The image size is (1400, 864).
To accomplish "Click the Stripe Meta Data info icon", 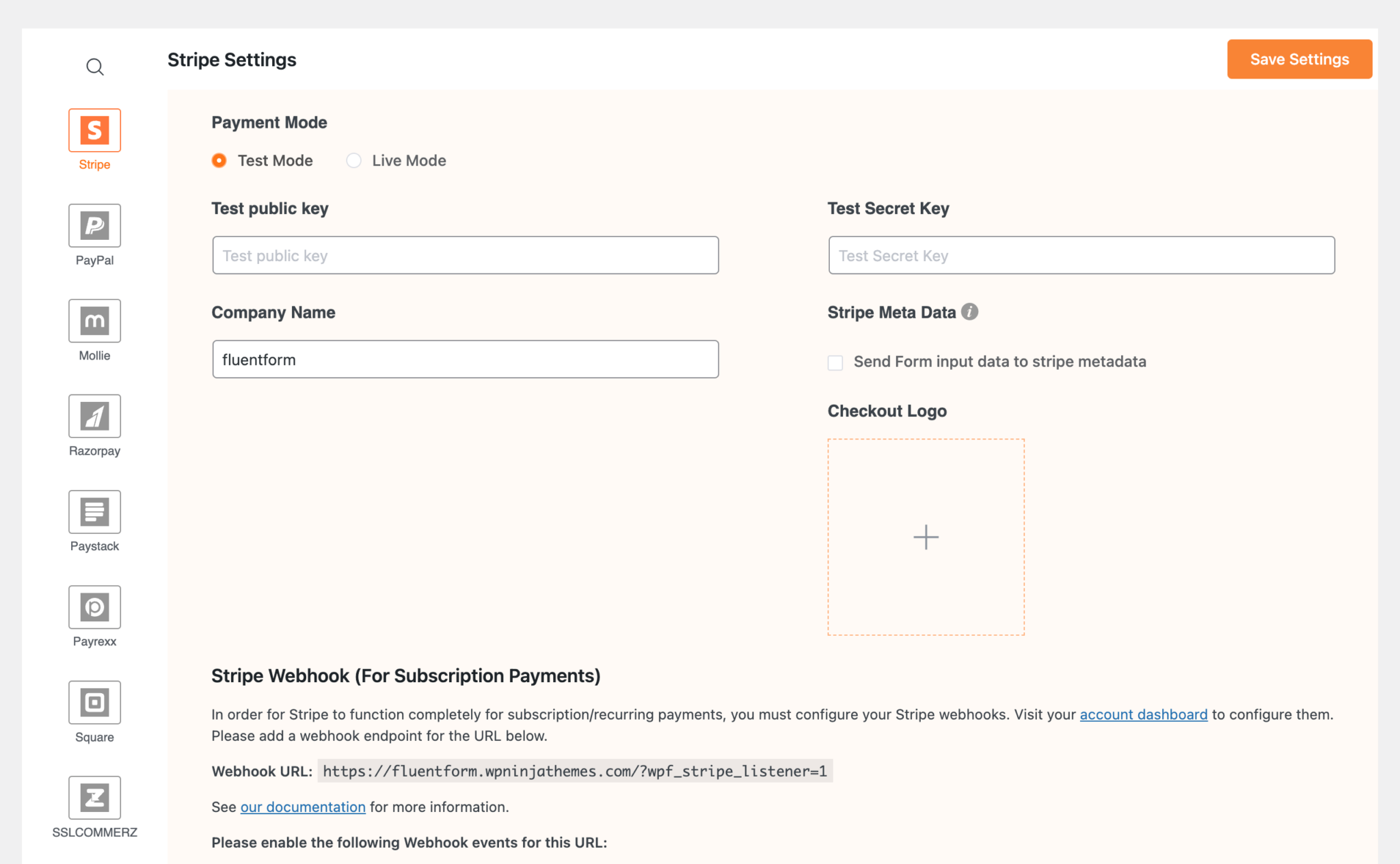I will pyautogui.click(x=969, y=312).
